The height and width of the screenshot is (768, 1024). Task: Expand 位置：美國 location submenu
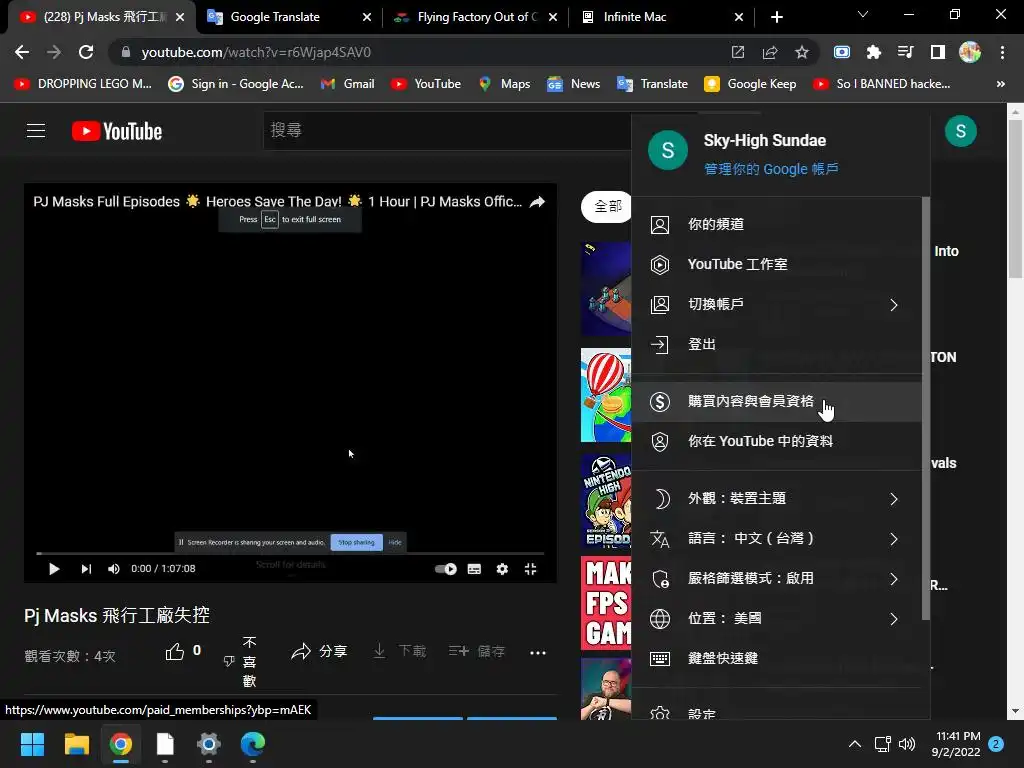click(x=776, y=618)
